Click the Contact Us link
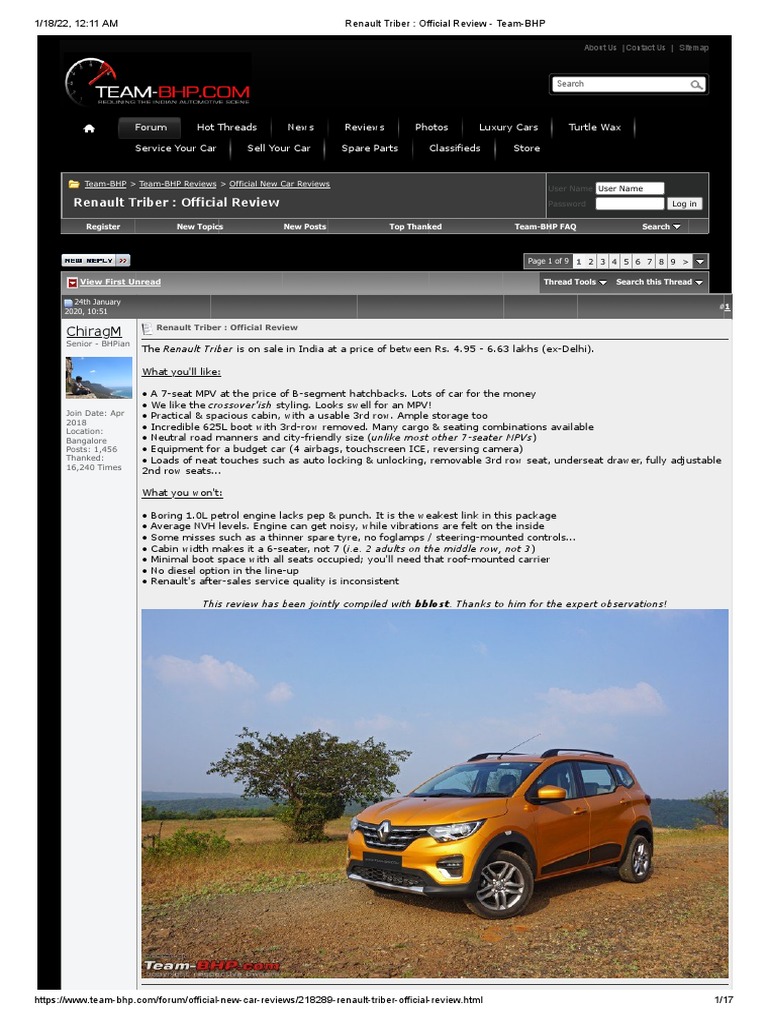768x1024 pixels. pos(646,48)
